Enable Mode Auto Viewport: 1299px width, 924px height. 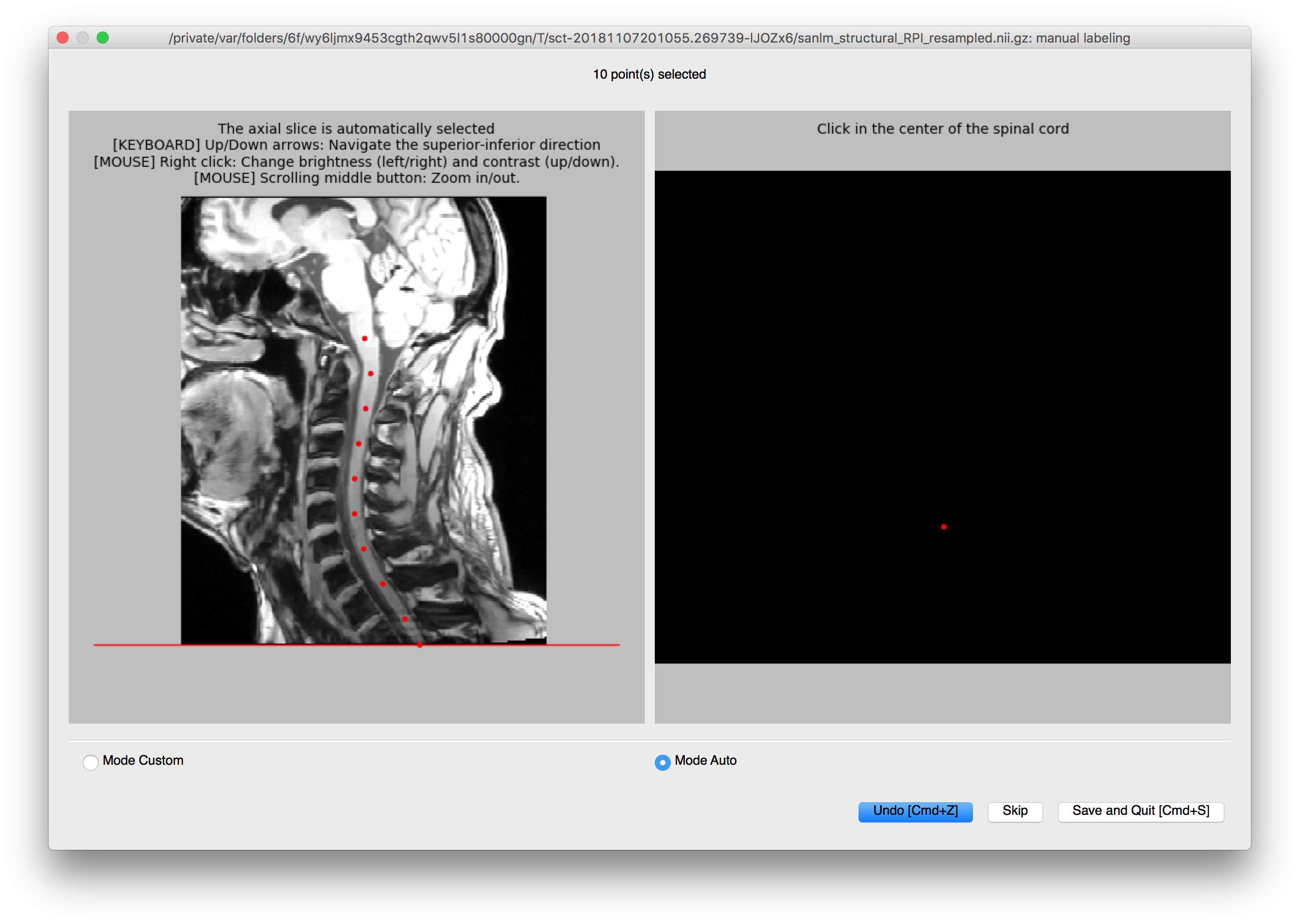click(x=662, y=763)
